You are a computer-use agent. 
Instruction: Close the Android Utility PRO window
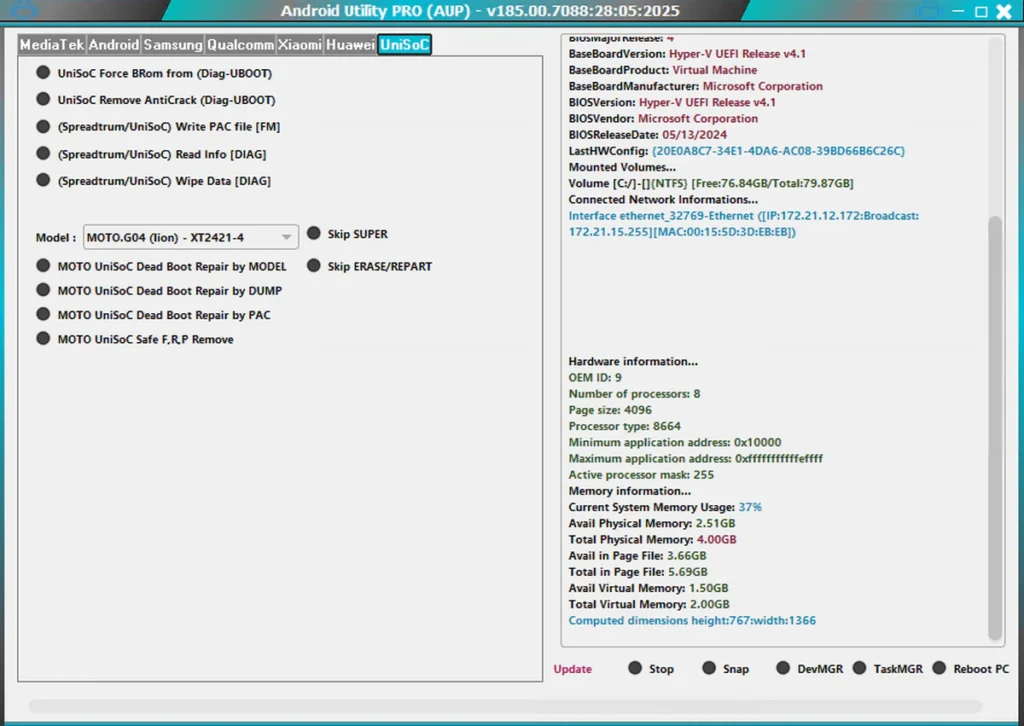click(x=1004, y=11)
